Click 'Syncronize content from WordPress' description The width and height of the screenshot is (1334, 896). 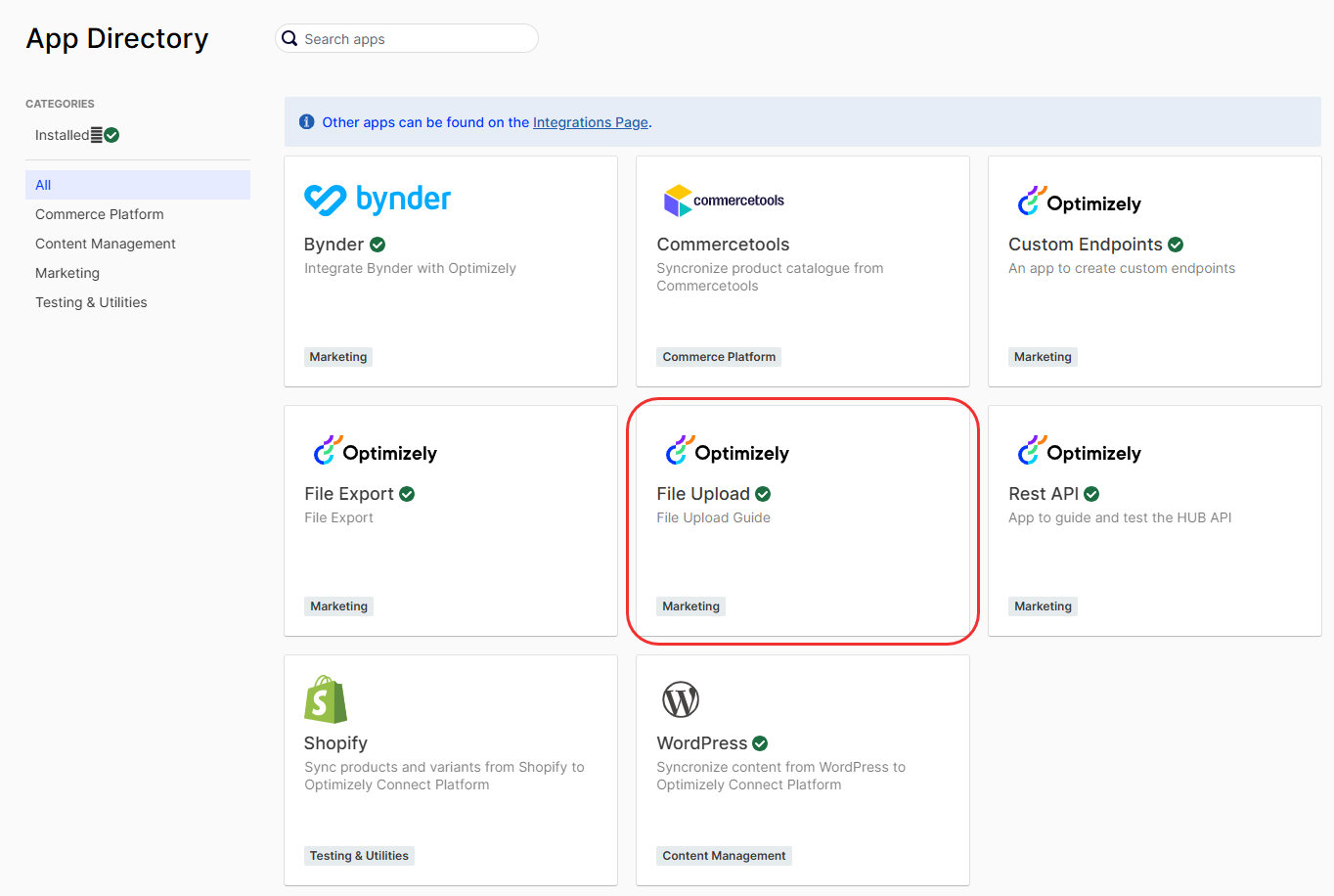(x=780, y=776)
